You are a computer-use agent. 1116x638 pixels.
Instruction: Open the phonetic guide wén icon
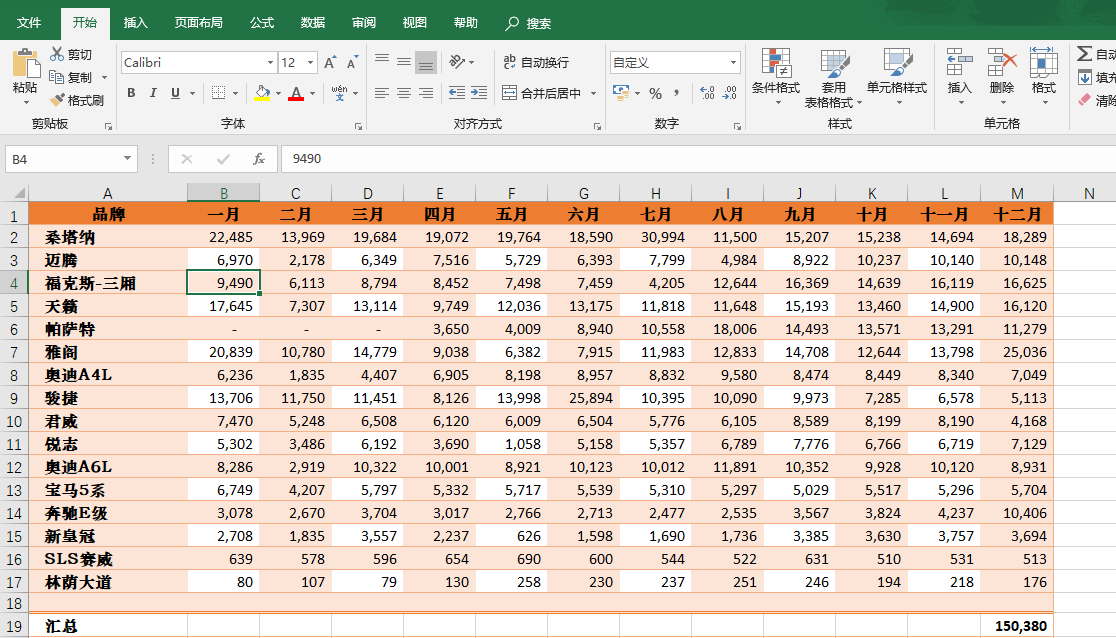[339, 93]
